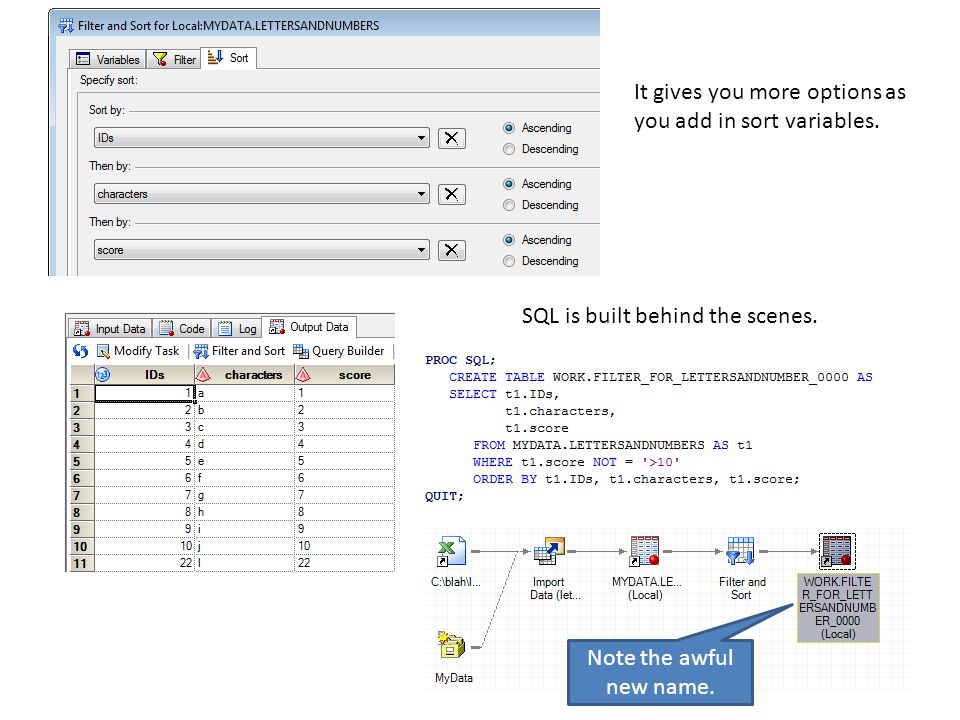Remove the IDs sort variable
The height and width of the screenshot is (720, 960).
pyautogui.click(x=452, y=138)
